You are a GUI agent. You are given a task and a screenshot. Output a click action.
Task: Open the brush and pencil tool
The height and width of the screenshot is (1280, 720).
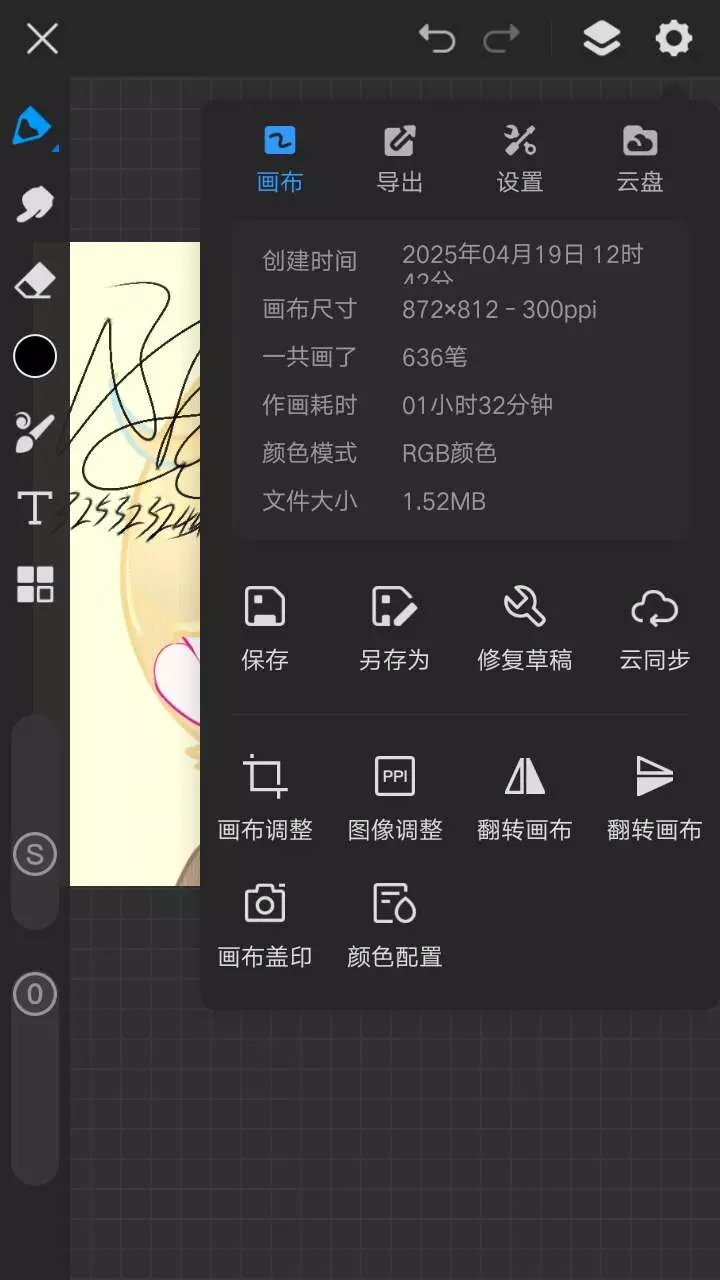(35, 432)
